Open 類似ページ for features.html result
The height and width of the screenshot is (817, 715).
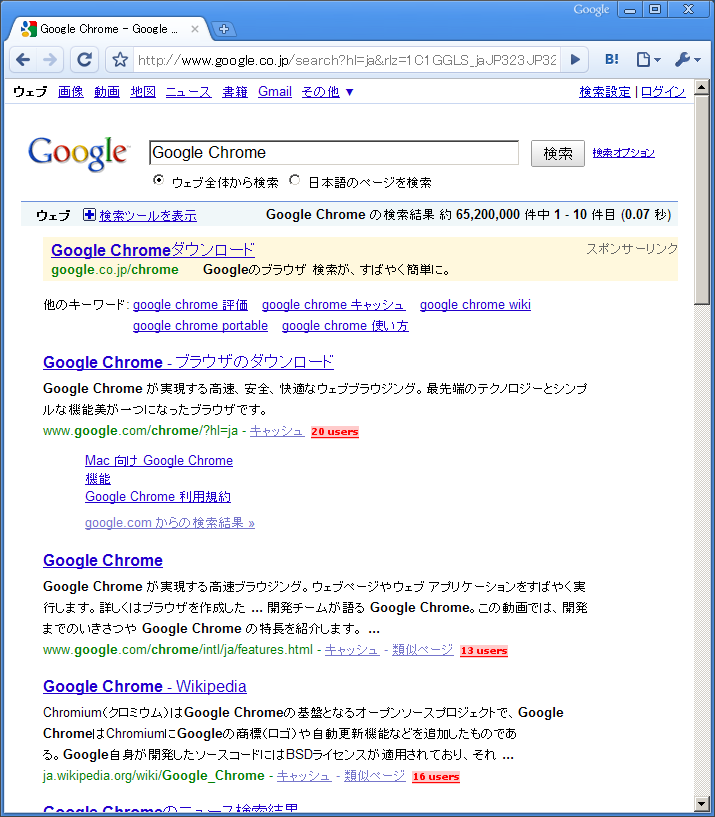point(423,650)
